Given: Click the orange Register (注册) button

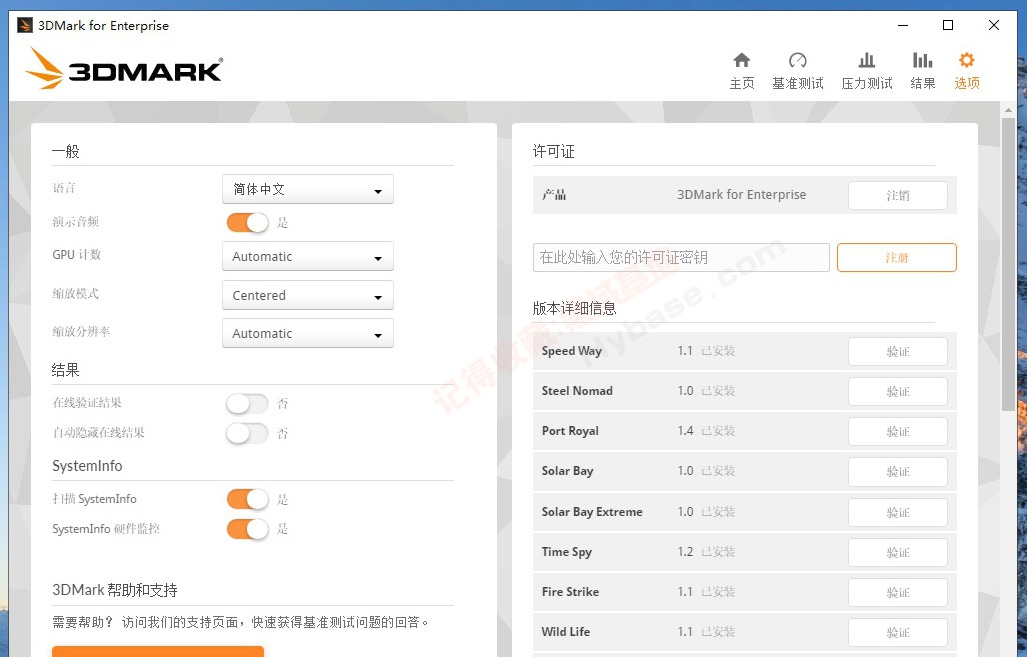Looking at the screenshot, I should 896,258.
